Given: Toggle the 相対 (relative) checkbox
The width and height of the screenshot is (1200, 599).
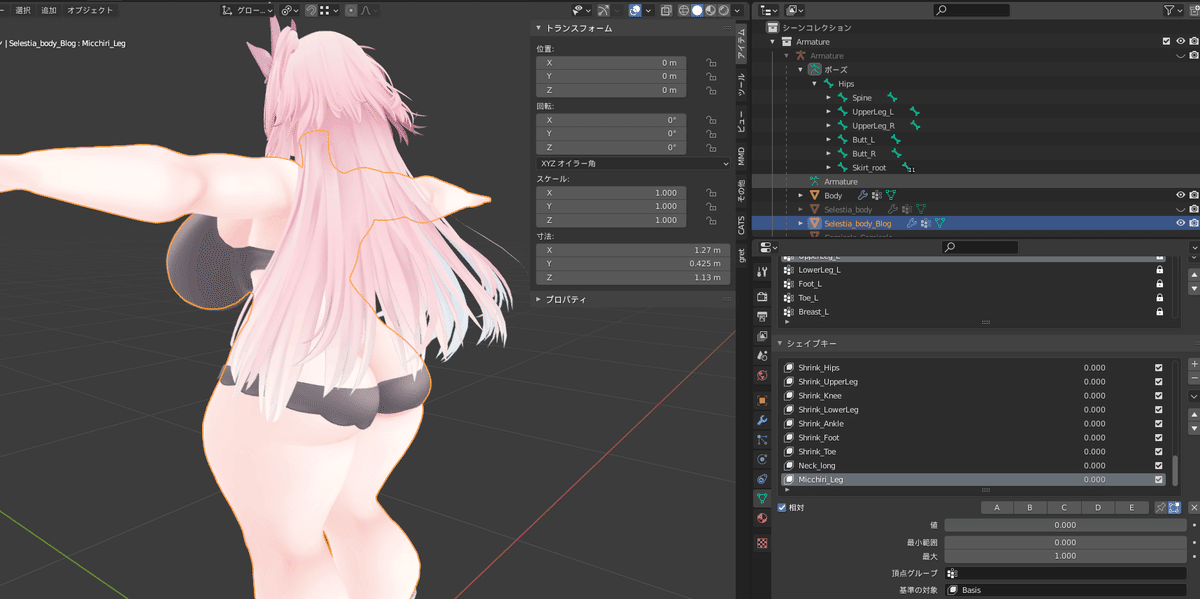Looking at the screenshot, I should (x=783, y=508).
